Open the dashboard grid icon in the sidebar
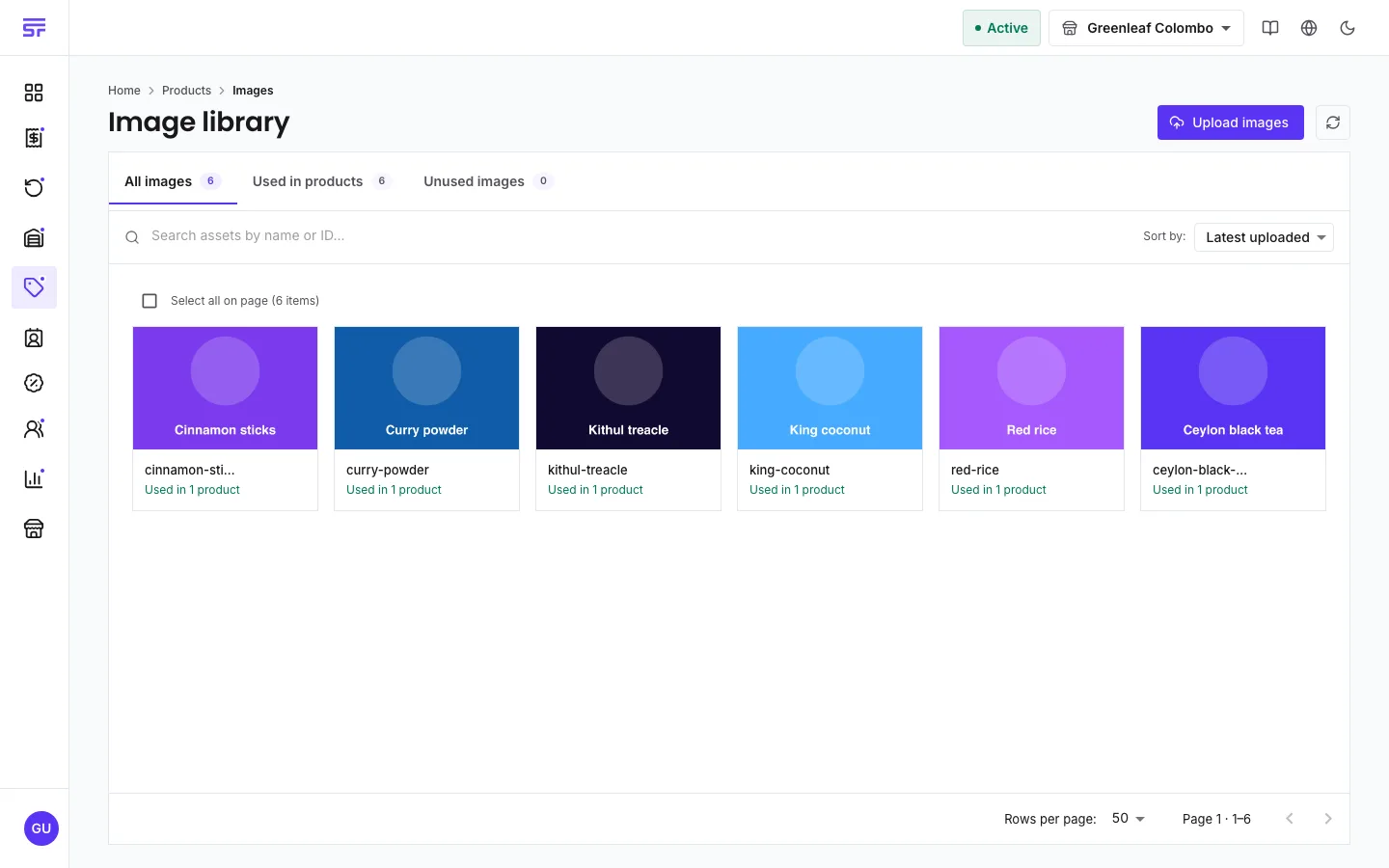The image size is (1389, 868). [34, 93]
